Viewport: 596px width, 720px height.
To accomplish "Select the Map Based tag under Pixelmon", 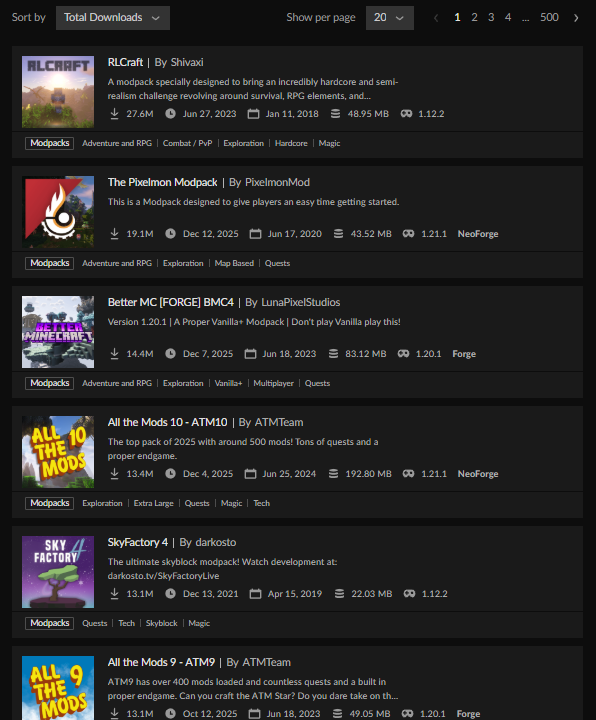I will coord(234,263).
